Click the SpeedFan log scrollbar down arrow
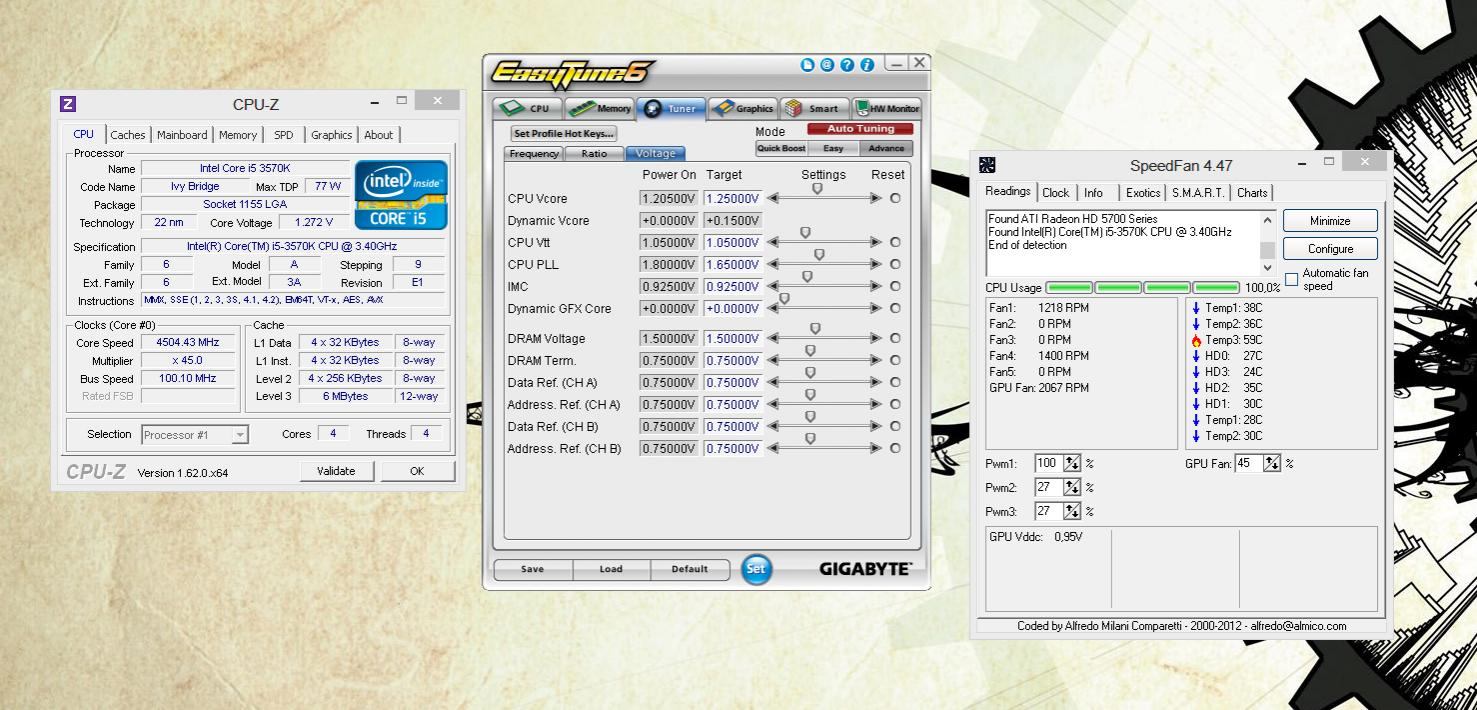 click(1267, 267)
